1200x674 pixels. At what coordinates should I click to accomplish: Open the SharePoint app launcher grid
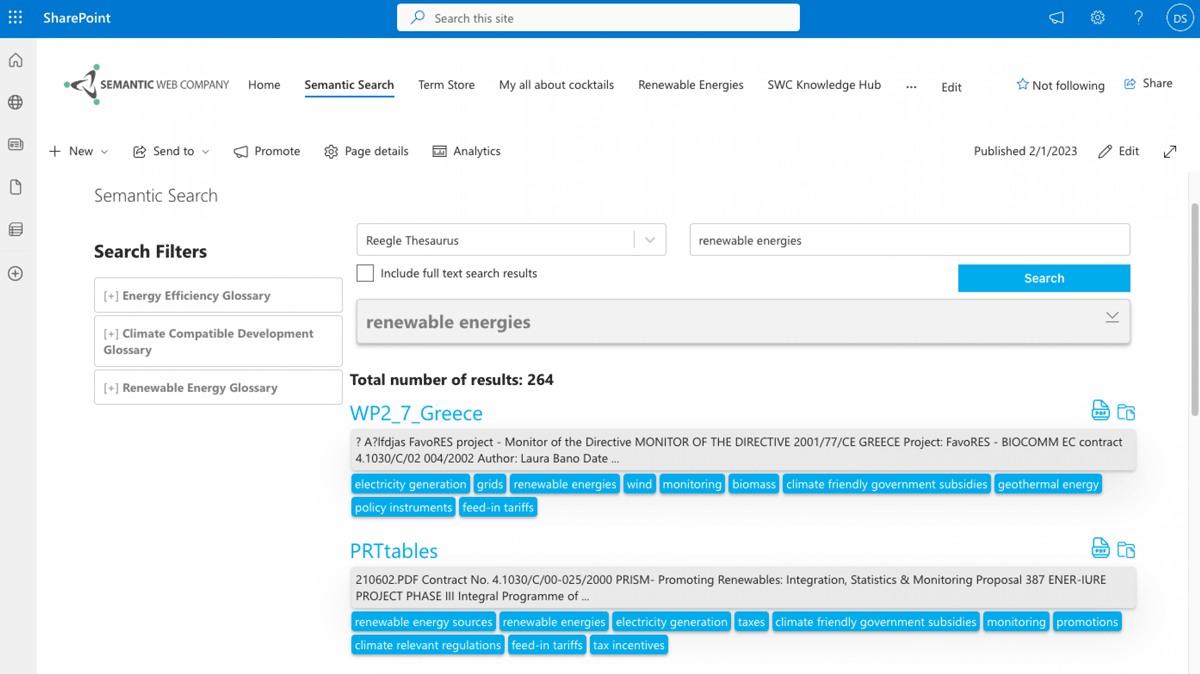15,18
